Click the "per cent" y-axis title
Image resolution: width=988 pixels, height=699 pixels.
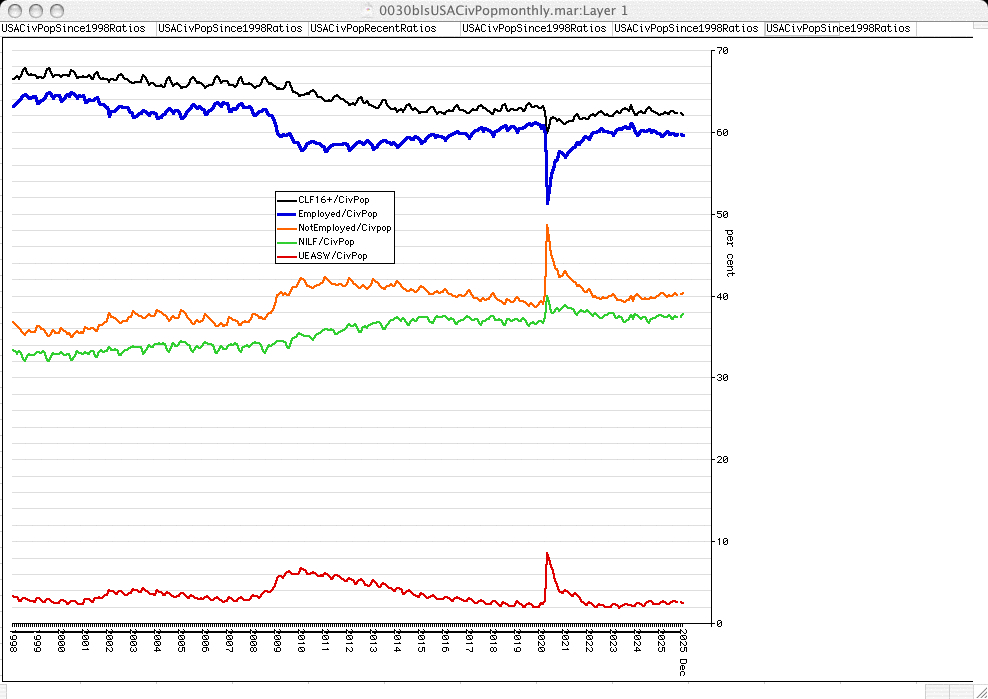729,254
